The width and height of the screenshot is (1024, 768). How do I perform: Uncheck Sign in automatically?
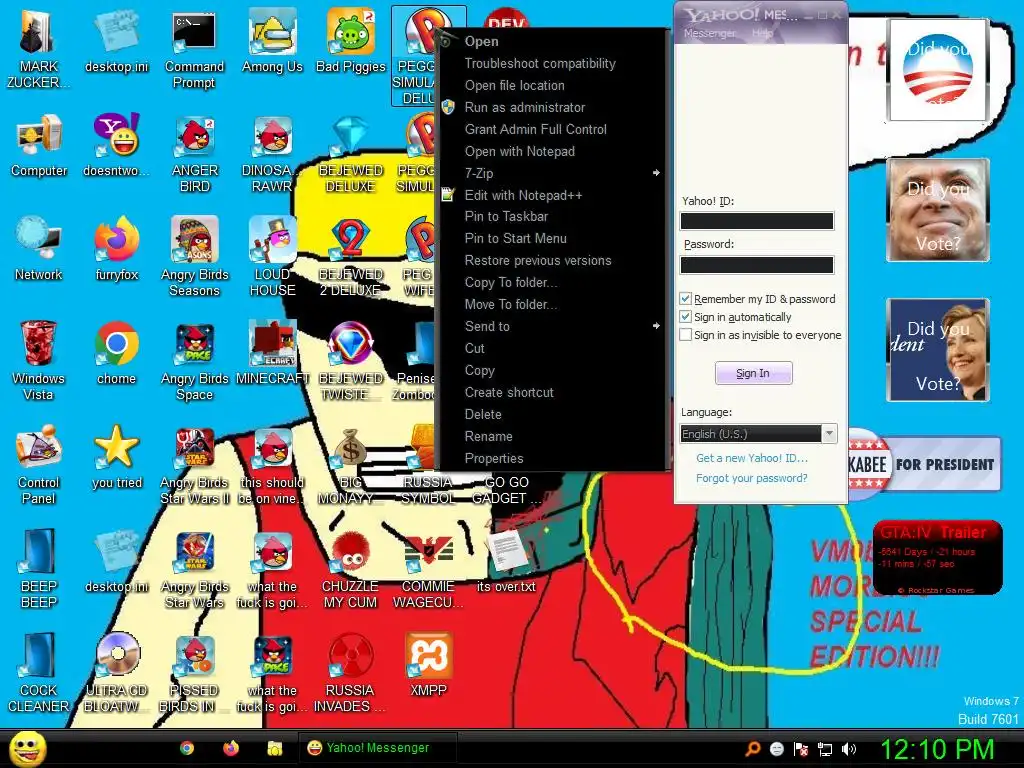(x=685, y=317)
